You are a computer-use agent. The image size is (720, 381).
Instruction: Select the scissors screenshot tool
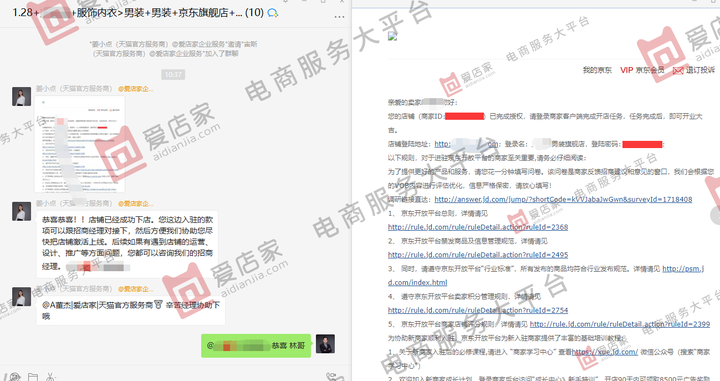tap(50, 377)
